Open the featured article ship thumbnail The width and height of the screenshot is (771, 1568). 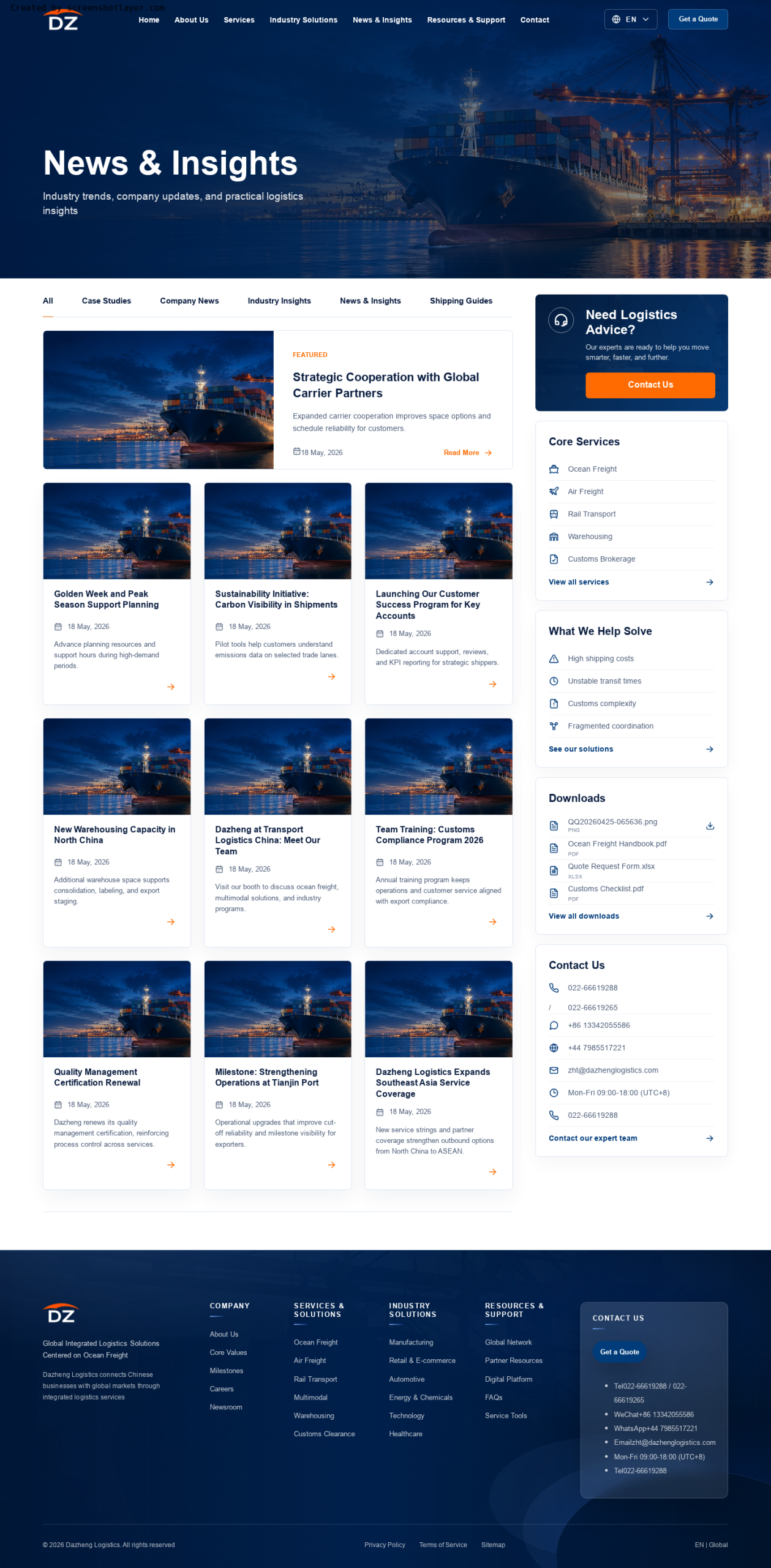click(159, 400)
